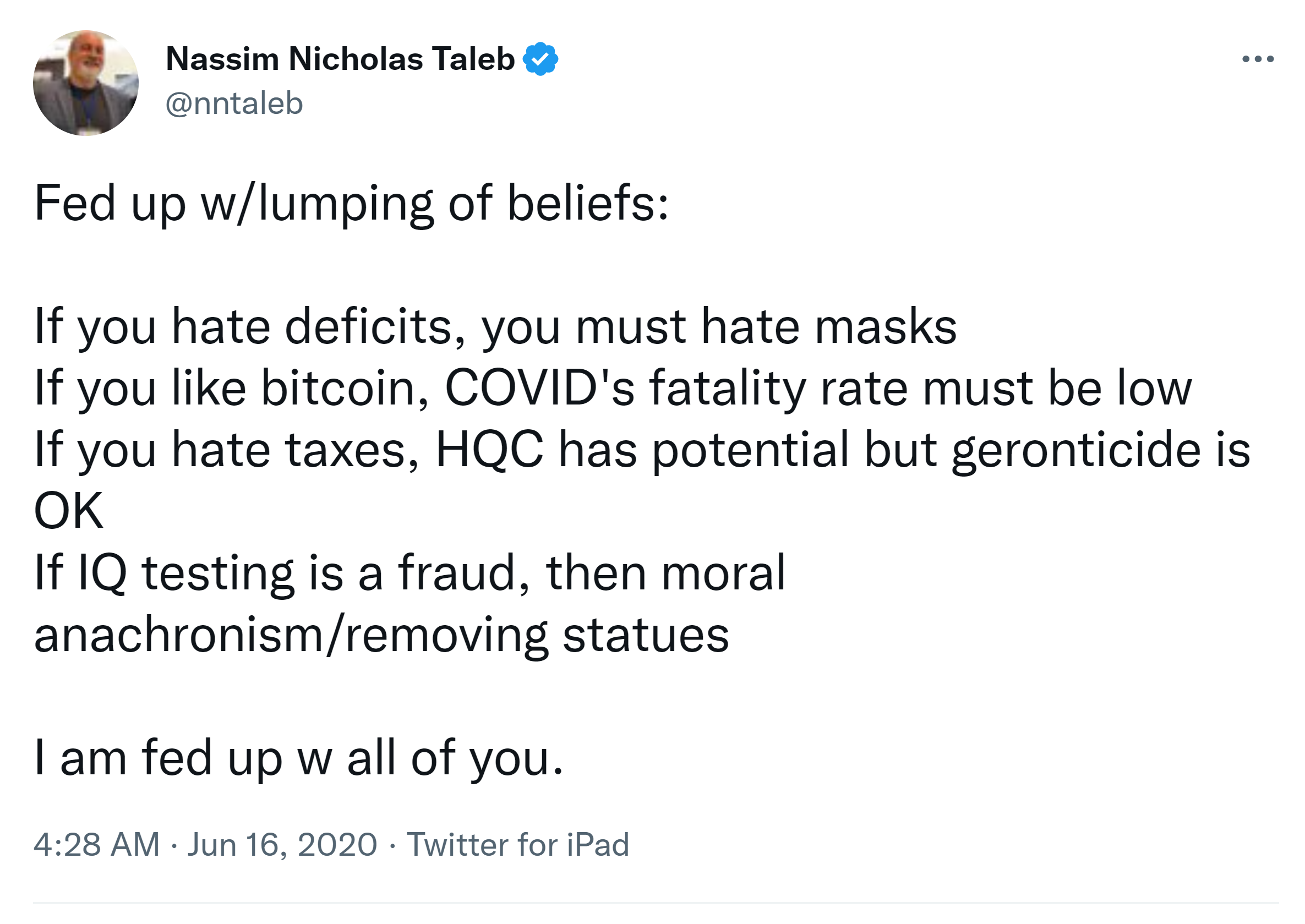Click the word "geronticide" in the tweet

click(1075, 450)
